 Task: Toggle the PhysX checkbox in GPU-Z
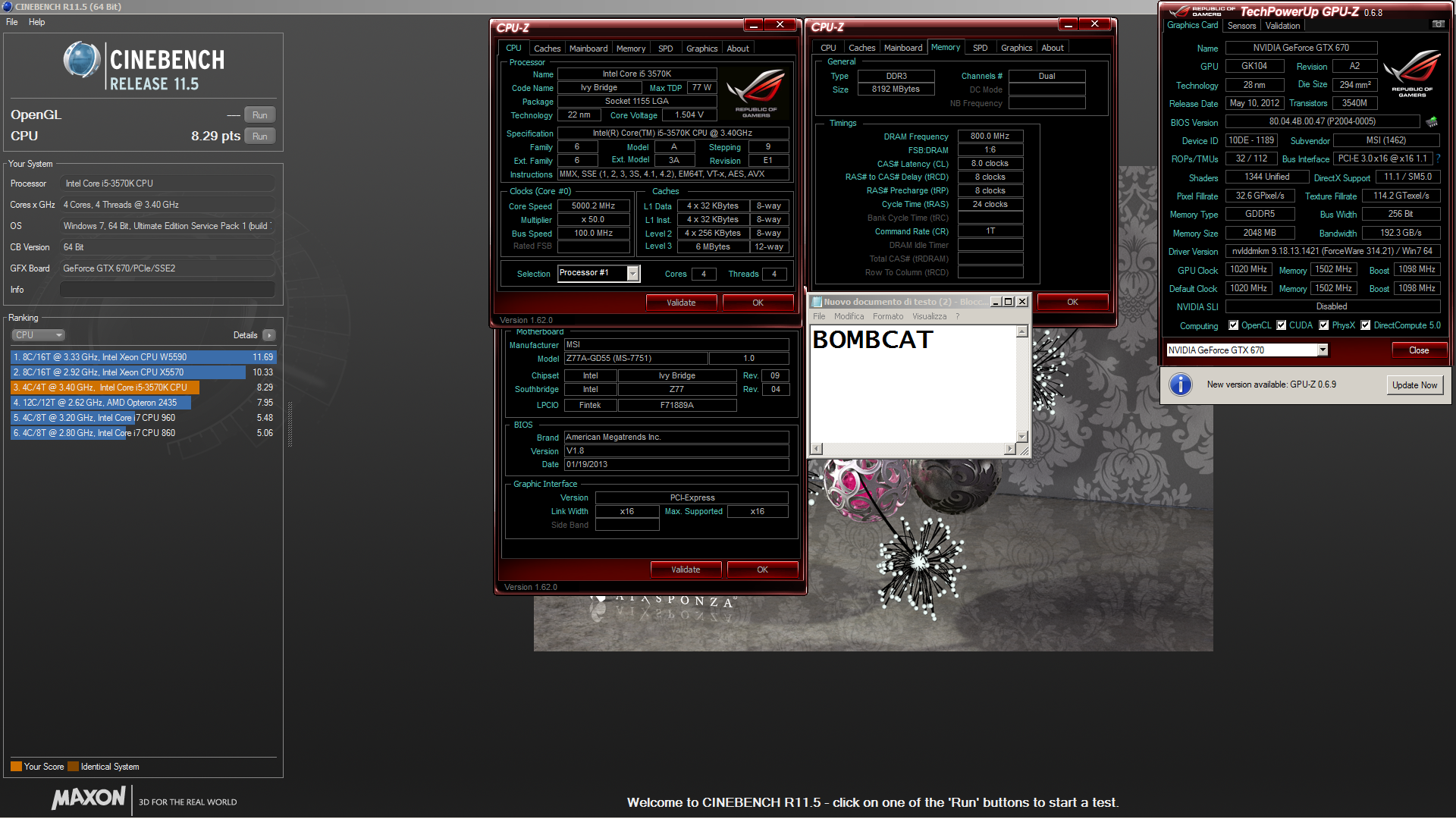[x=1324, y=325]
